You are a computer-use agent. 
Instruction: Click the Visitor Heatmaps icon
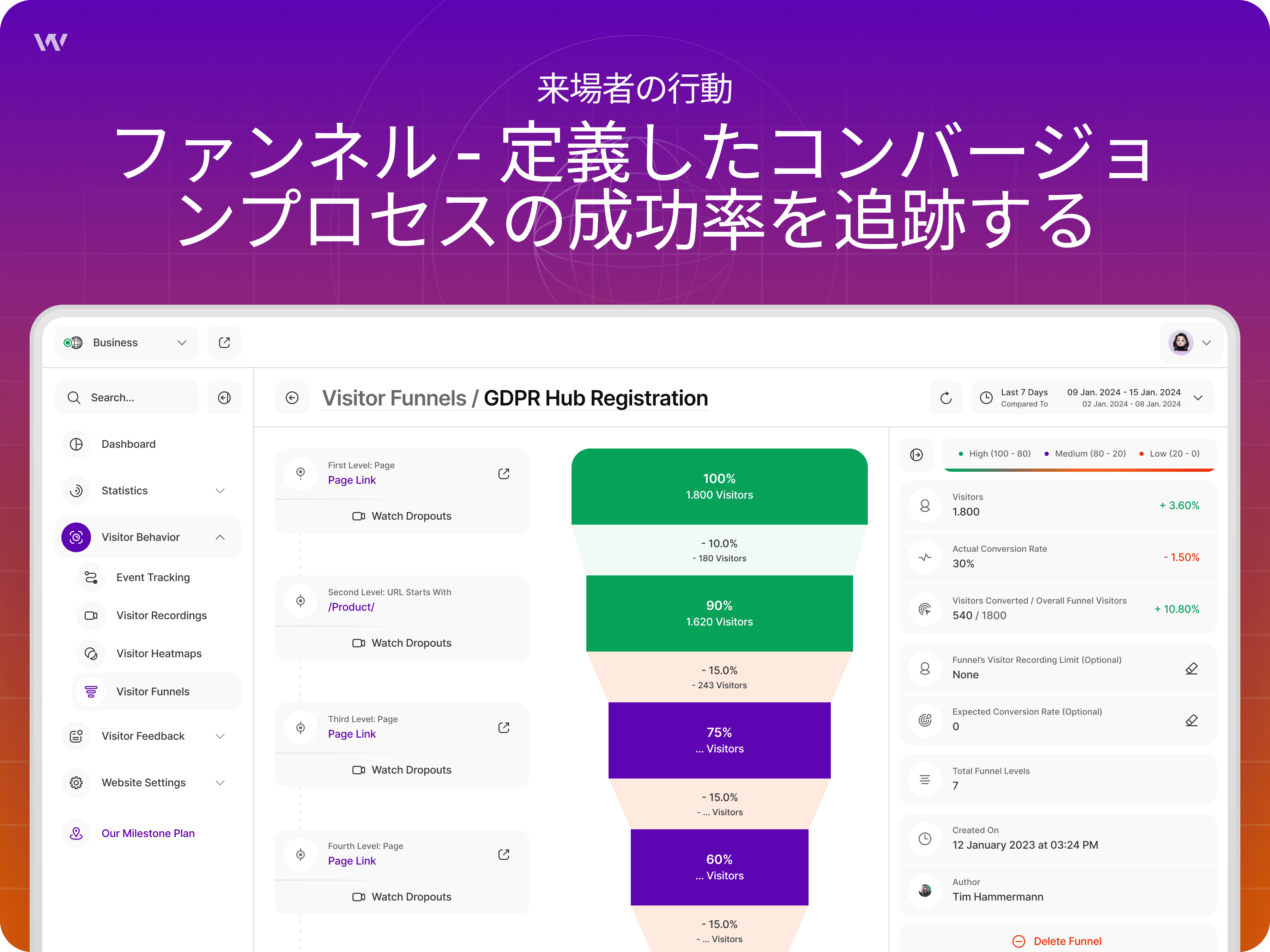point(91,654)
